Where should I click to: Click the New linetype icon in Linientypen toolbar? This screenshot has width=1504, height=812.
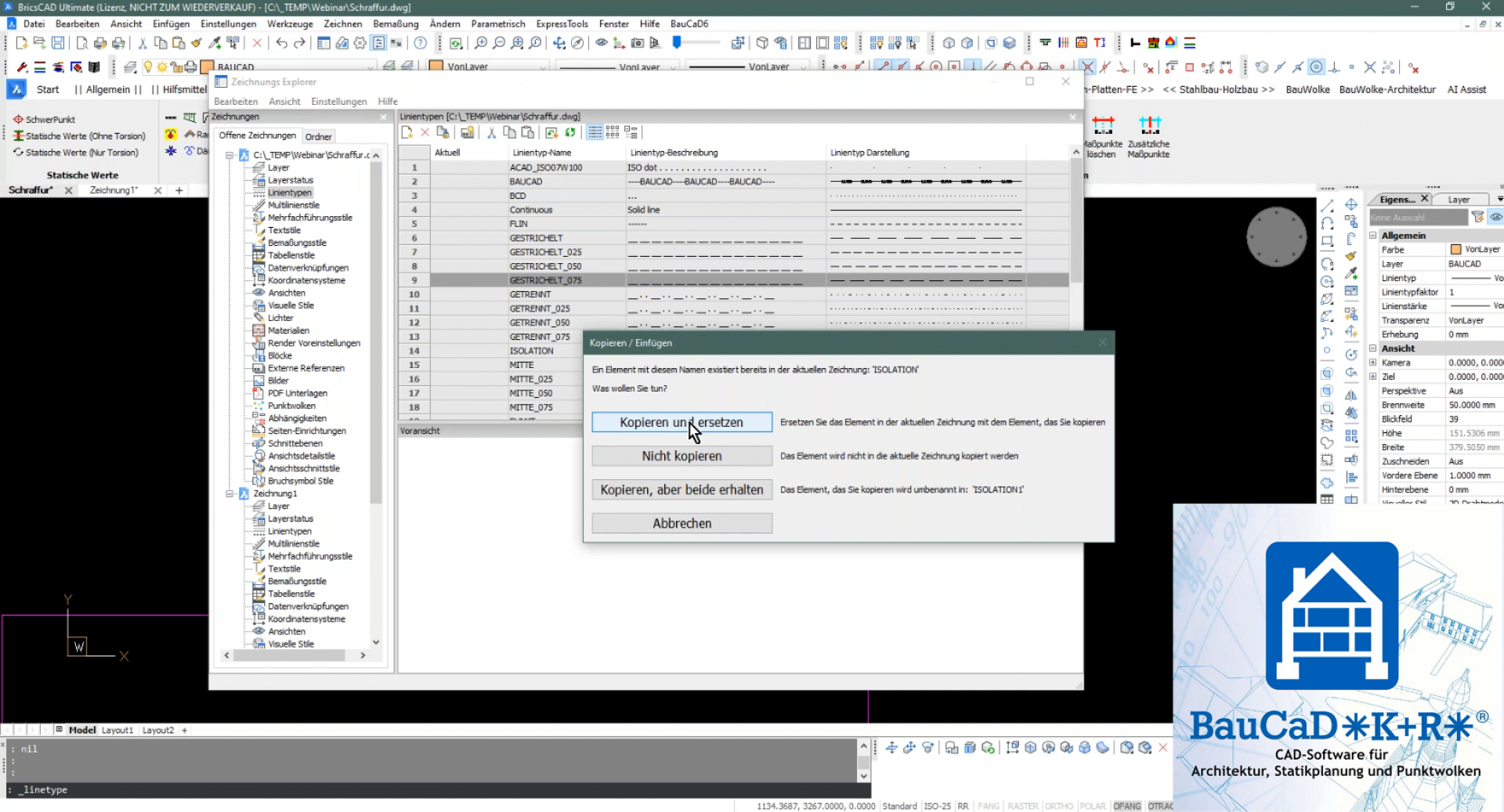click(x=407, y=132)
